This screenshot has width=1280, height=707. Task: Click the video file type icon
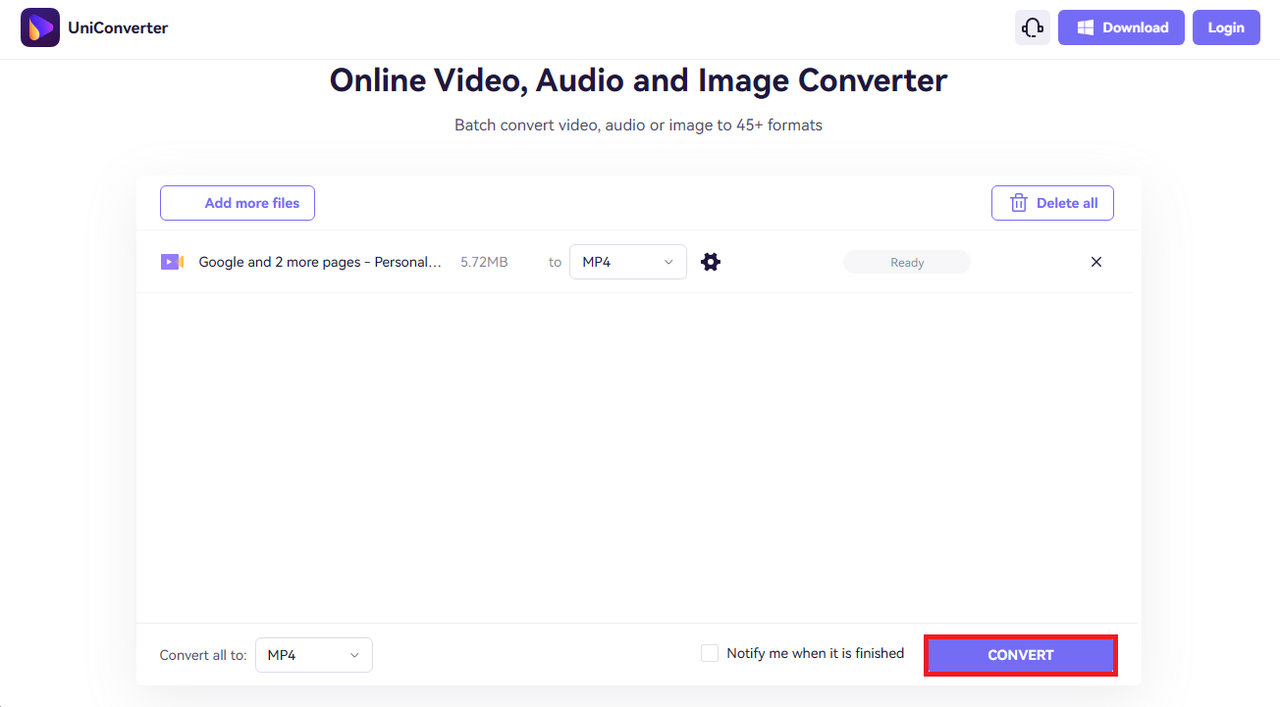[172, 262]
